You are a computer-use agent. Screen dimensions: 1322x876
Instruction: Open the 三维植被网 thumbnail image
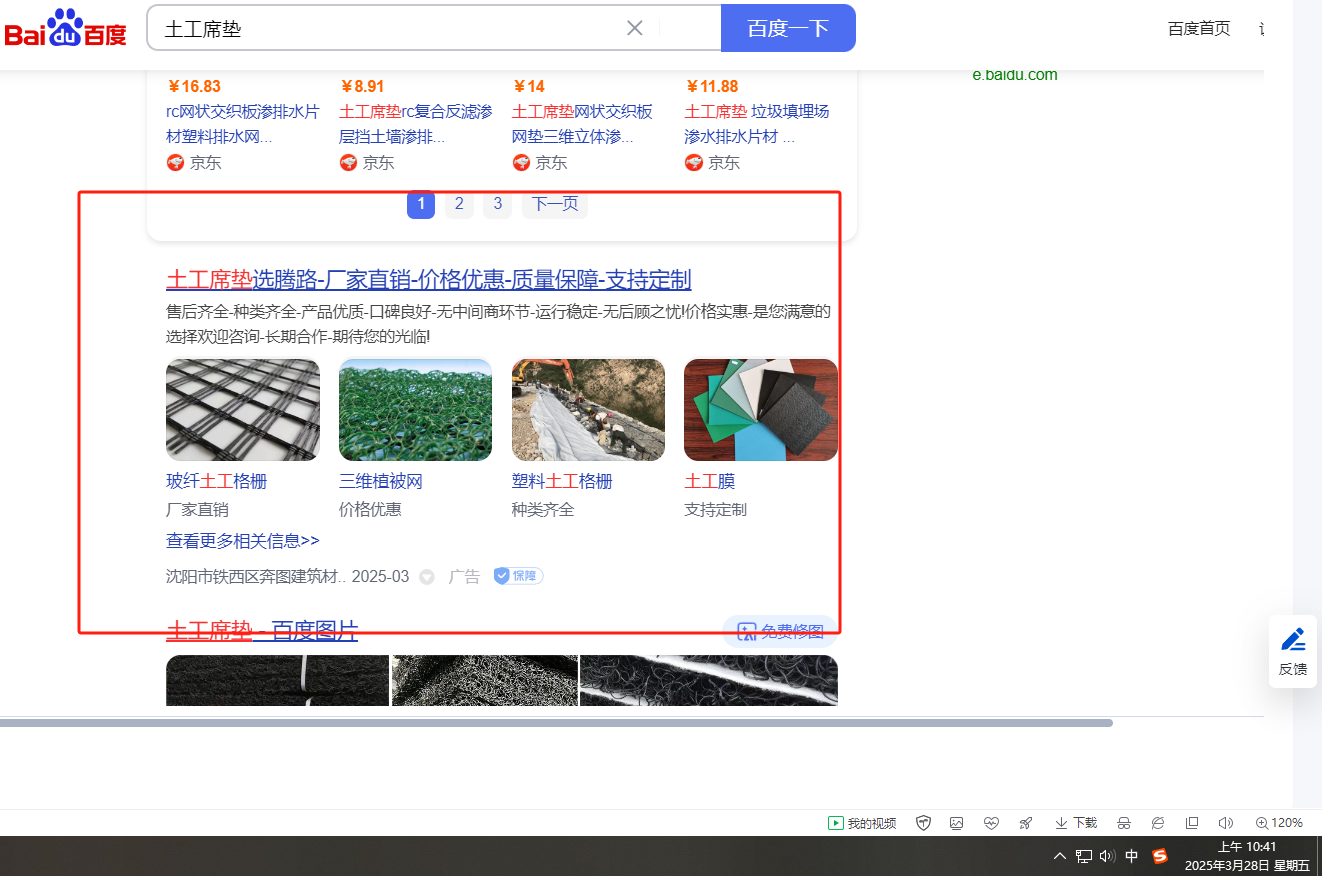pos(416,410)
